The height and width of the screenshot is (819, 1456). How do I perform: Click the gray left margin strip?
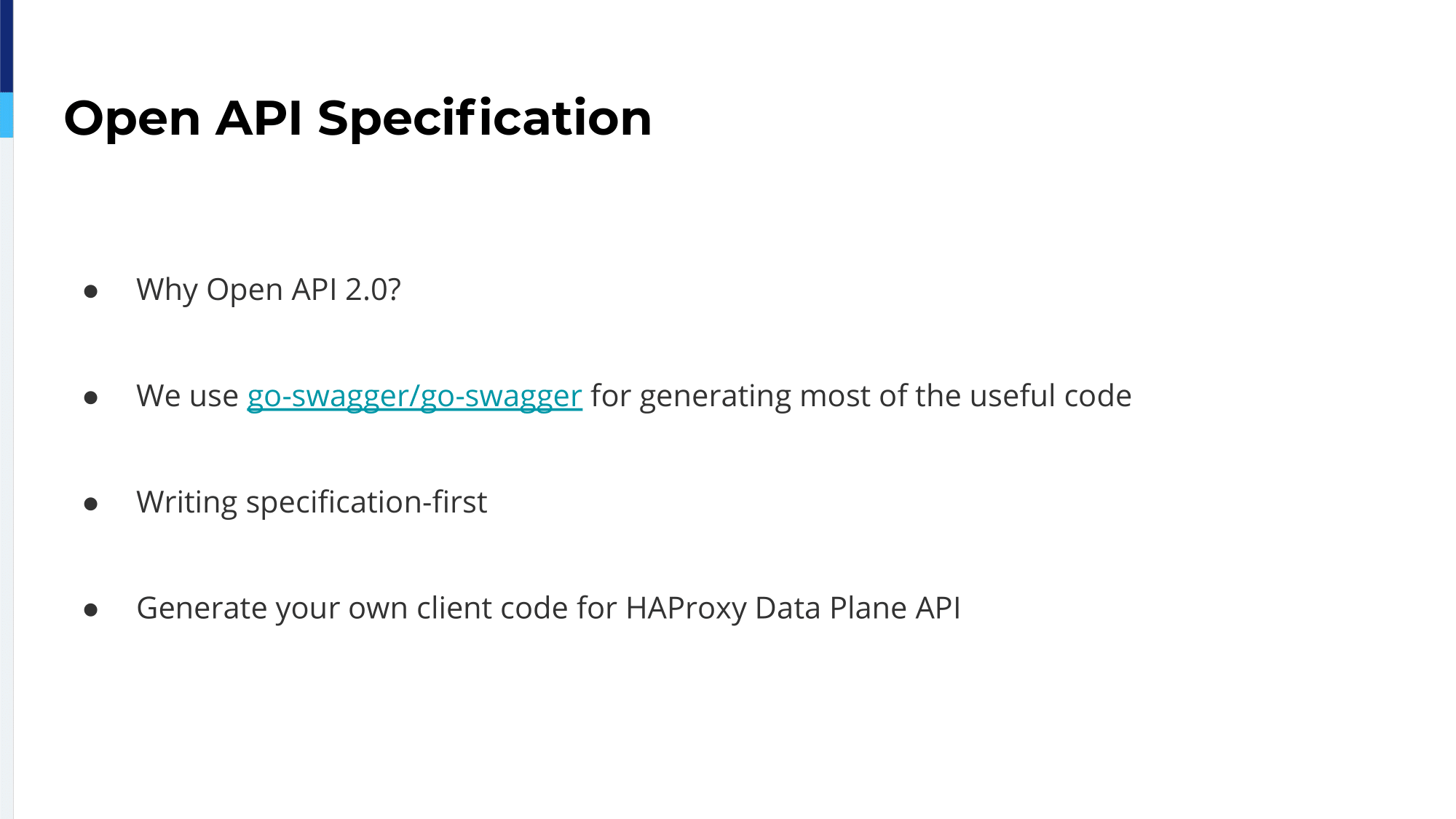pyautogui.click(x=7, y=478)
